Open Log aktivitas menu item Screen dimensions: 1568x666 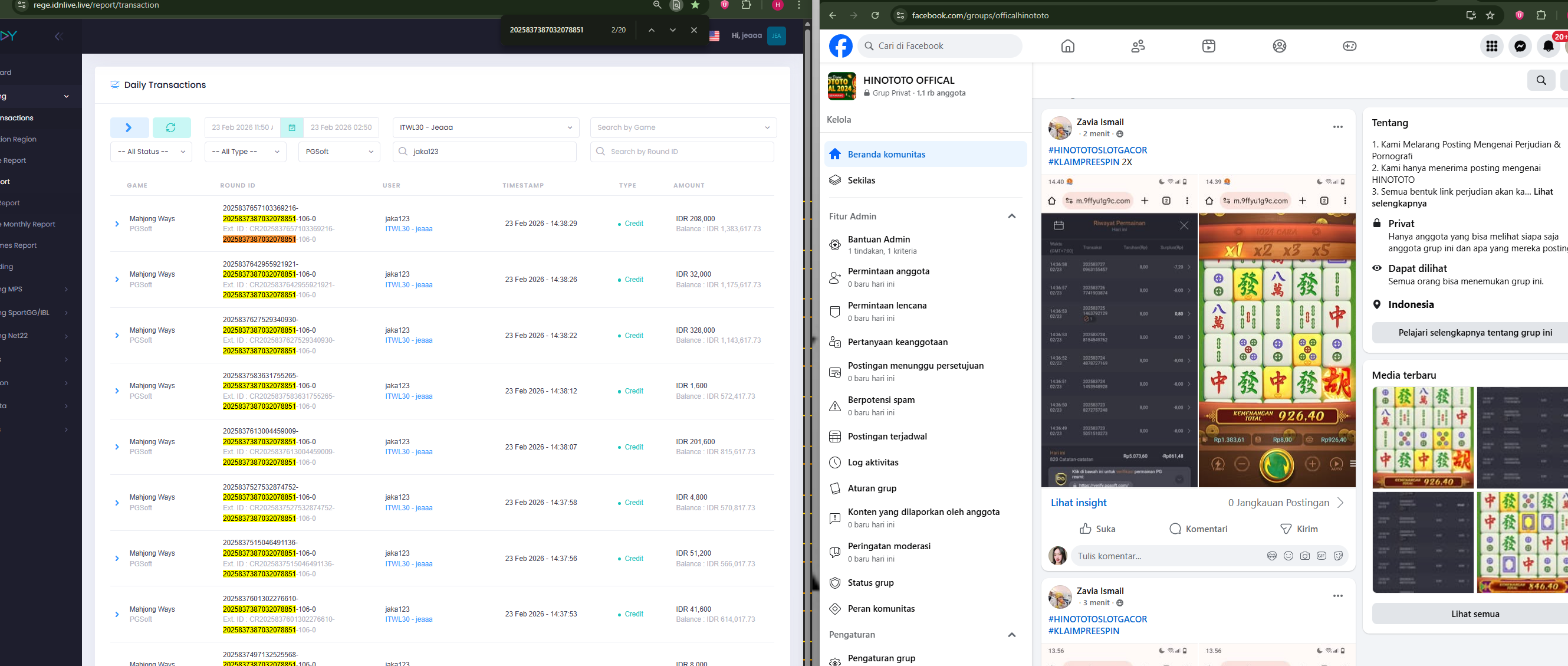(925, 462)
